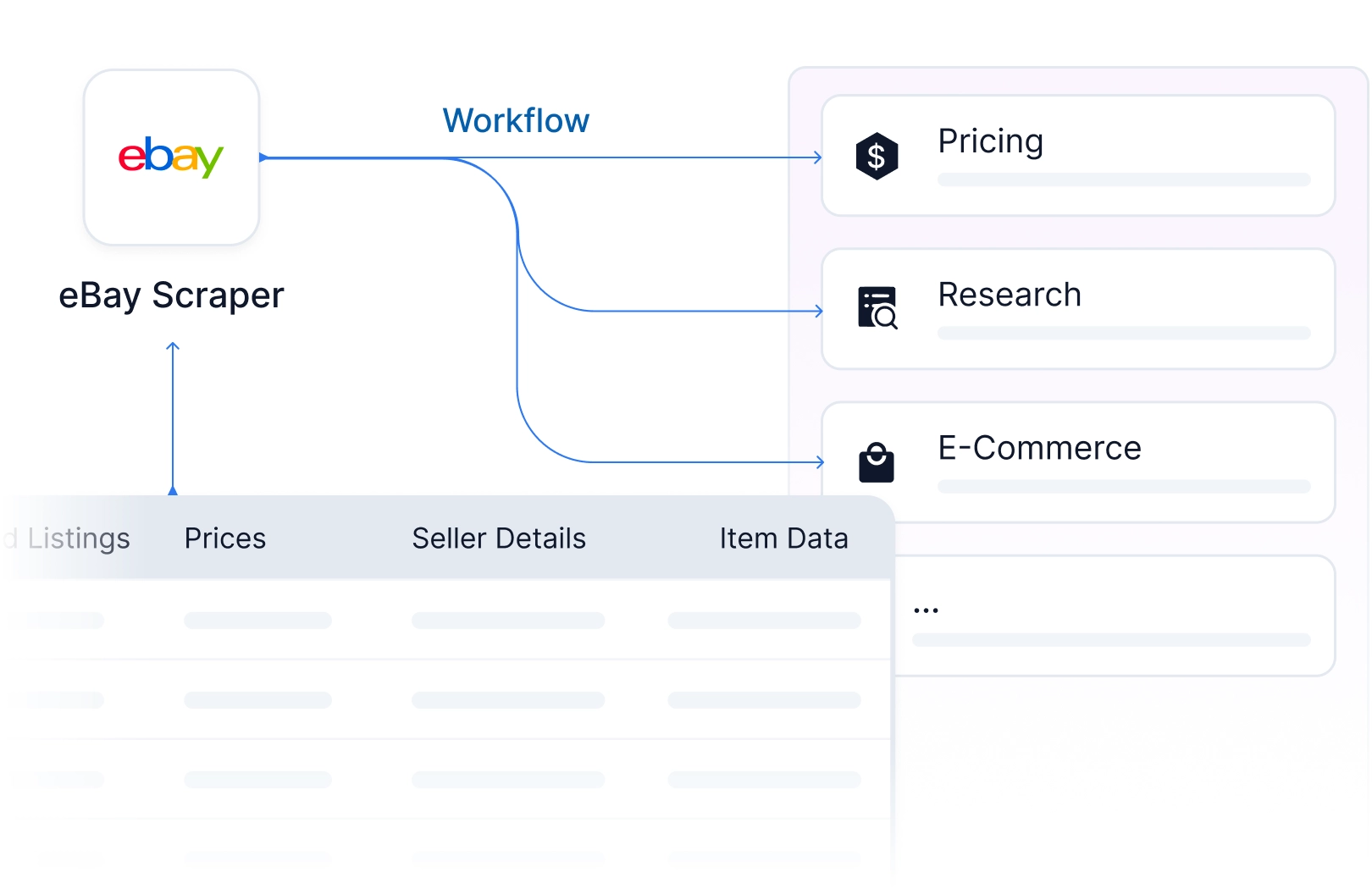This screenshot has width=1372, height=889.
Task: Open the E-Commerce card
Action: click(x=1078, y=462)
